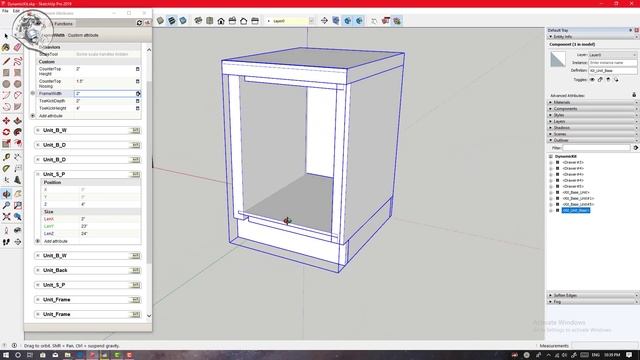The image size is (640, 360).
Task: Select the Tape Measure tool
Action: (x=6, y=157)
